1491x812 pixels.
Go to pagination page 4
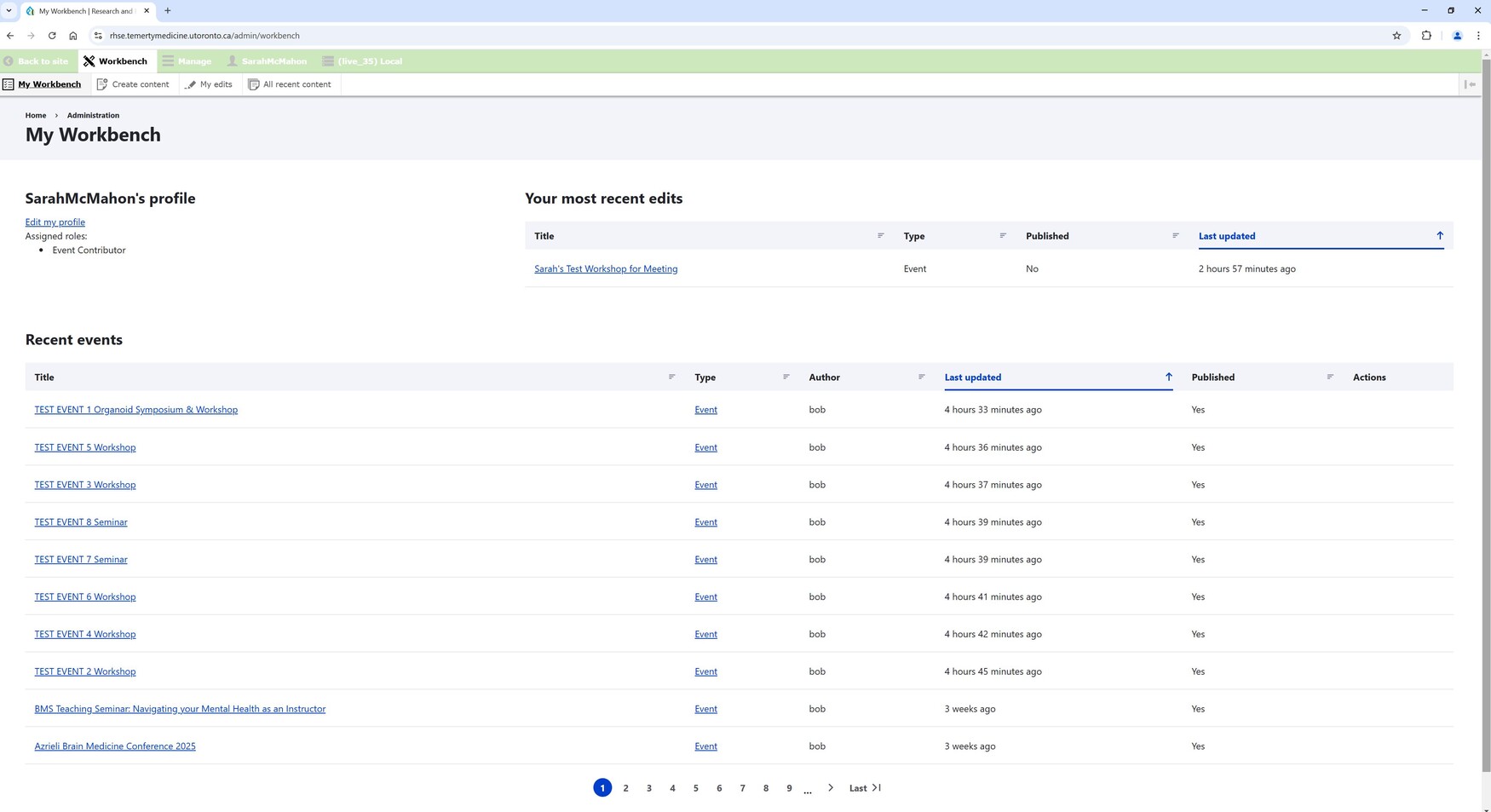[672, 788]
